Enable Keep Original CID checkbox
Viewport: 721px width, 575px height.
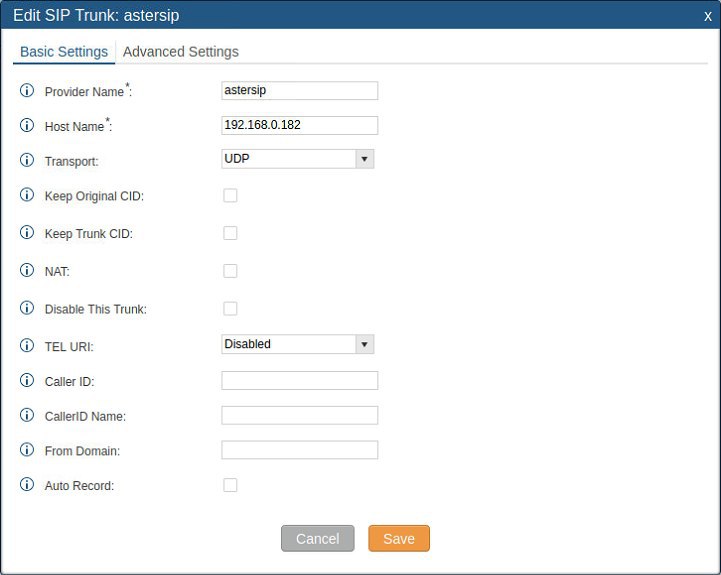click(230, 196)
